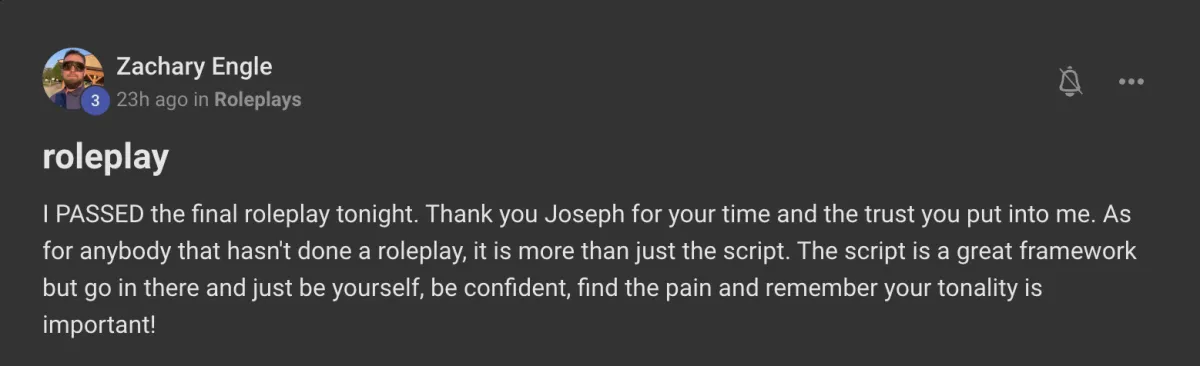Click the word important! ending the post
Image resolution: width=1200 pixels, height=366 pixels.
click(x=99, y=326)
